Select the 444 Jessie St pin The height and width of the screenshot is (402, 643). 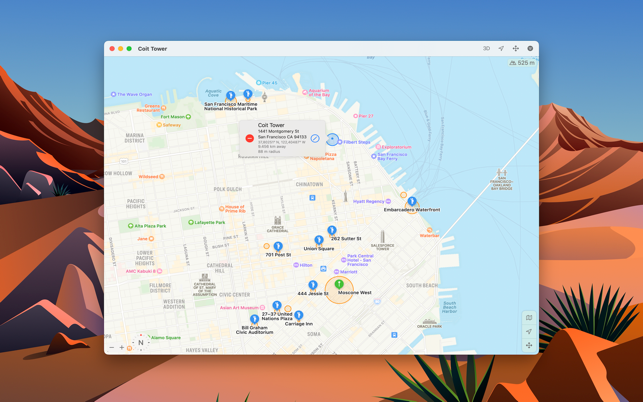click(313, 285)
